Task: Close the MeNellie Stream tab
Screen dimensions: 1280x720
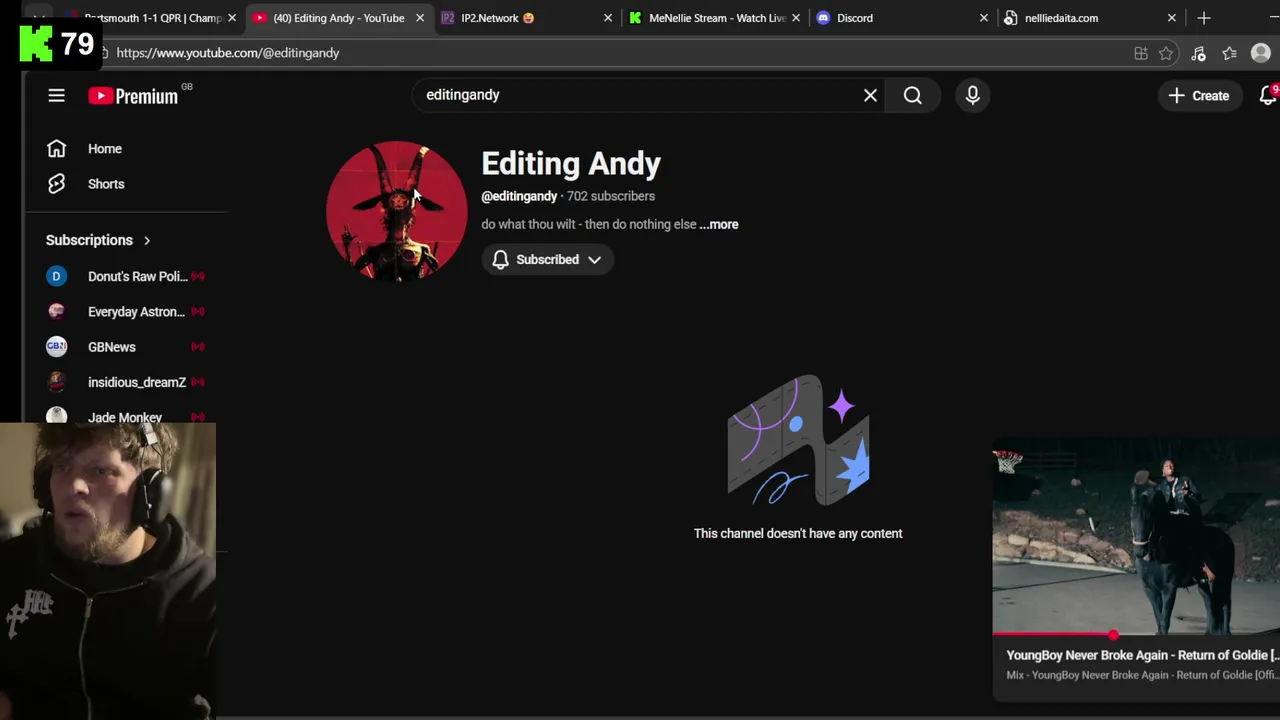Action: (796, 18)
